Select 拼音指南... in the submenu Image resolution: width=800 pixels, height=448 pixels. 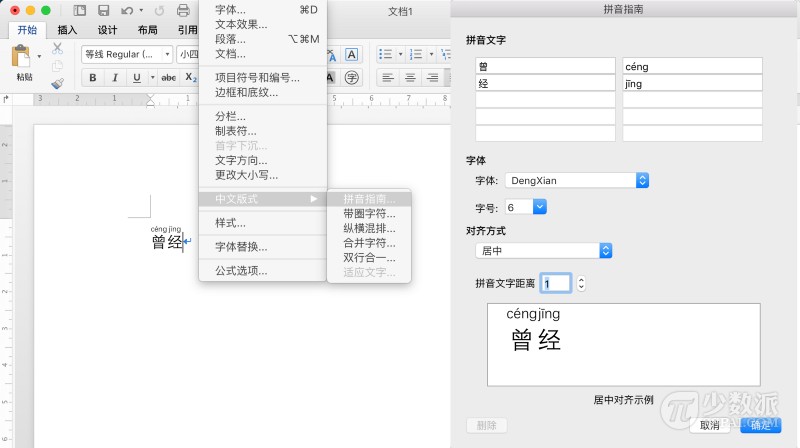point(369,199)
